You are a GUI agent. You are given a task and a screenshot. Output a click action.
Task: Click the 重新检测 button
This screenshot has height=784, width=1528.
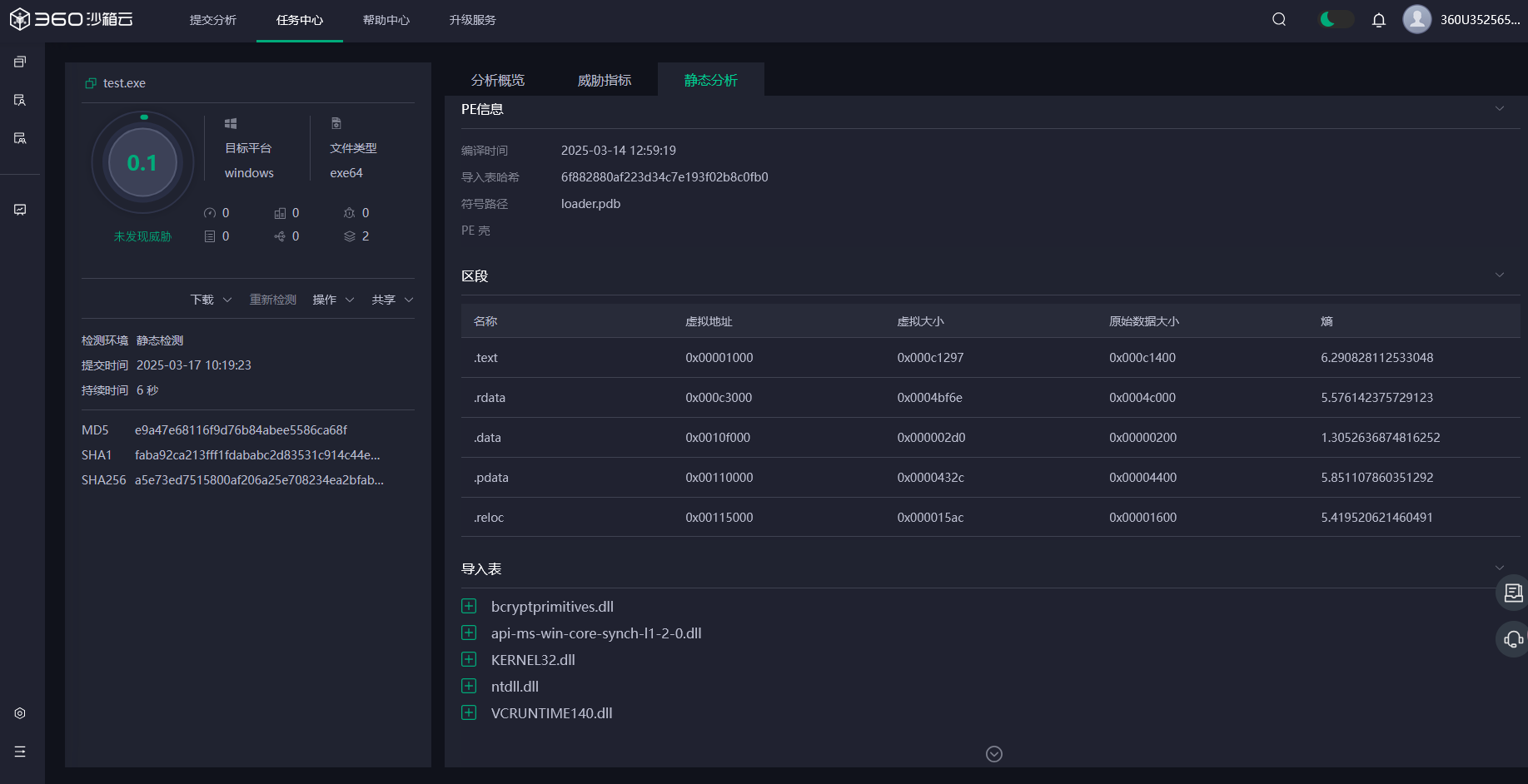pos(273,300)
